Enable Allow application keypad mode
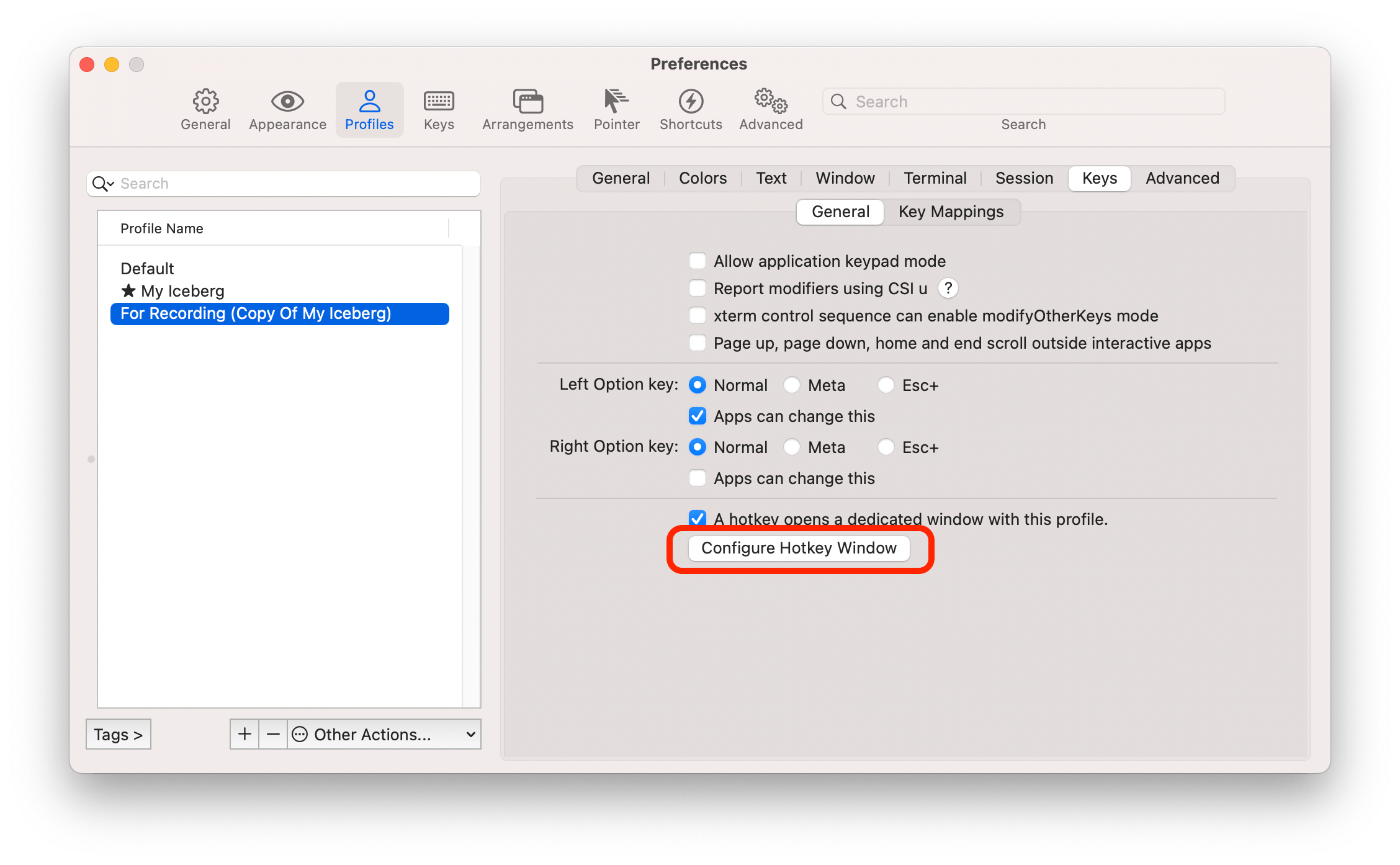 point(698,261)
